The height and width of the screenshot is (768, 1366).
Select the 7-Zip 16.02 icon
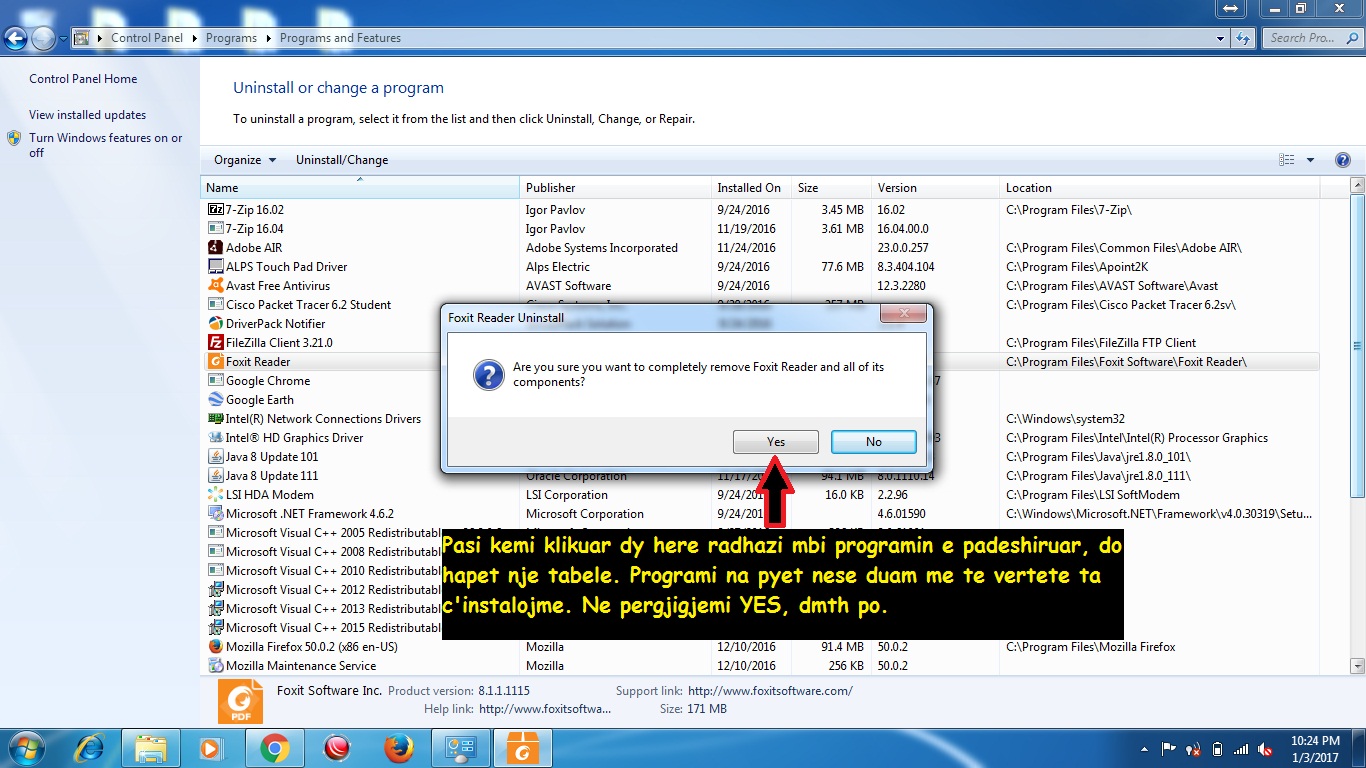pyautogui.click(x=215, y=210)
